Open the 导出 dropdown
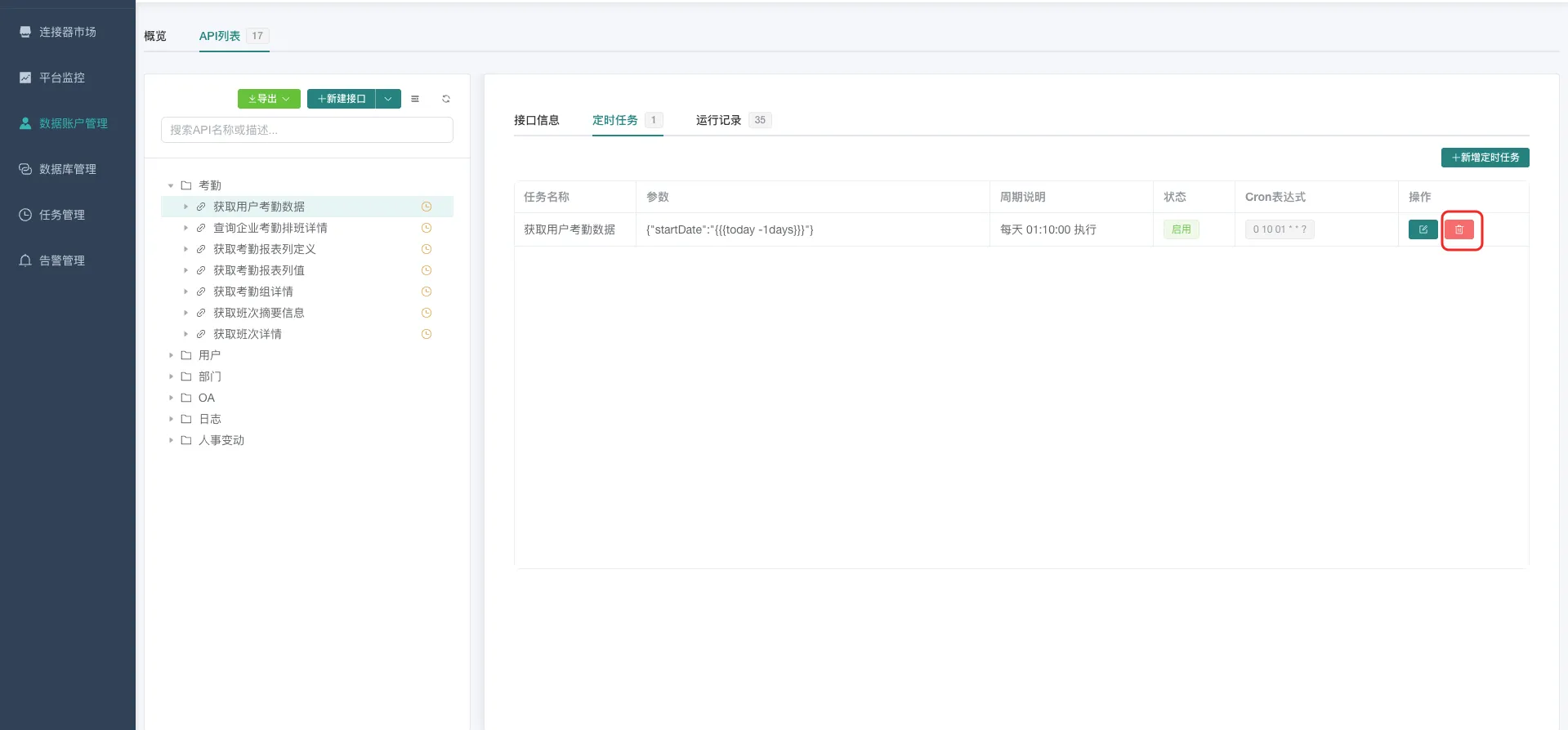The height and width of the screenshot is (730, 1568). point(269,99)
